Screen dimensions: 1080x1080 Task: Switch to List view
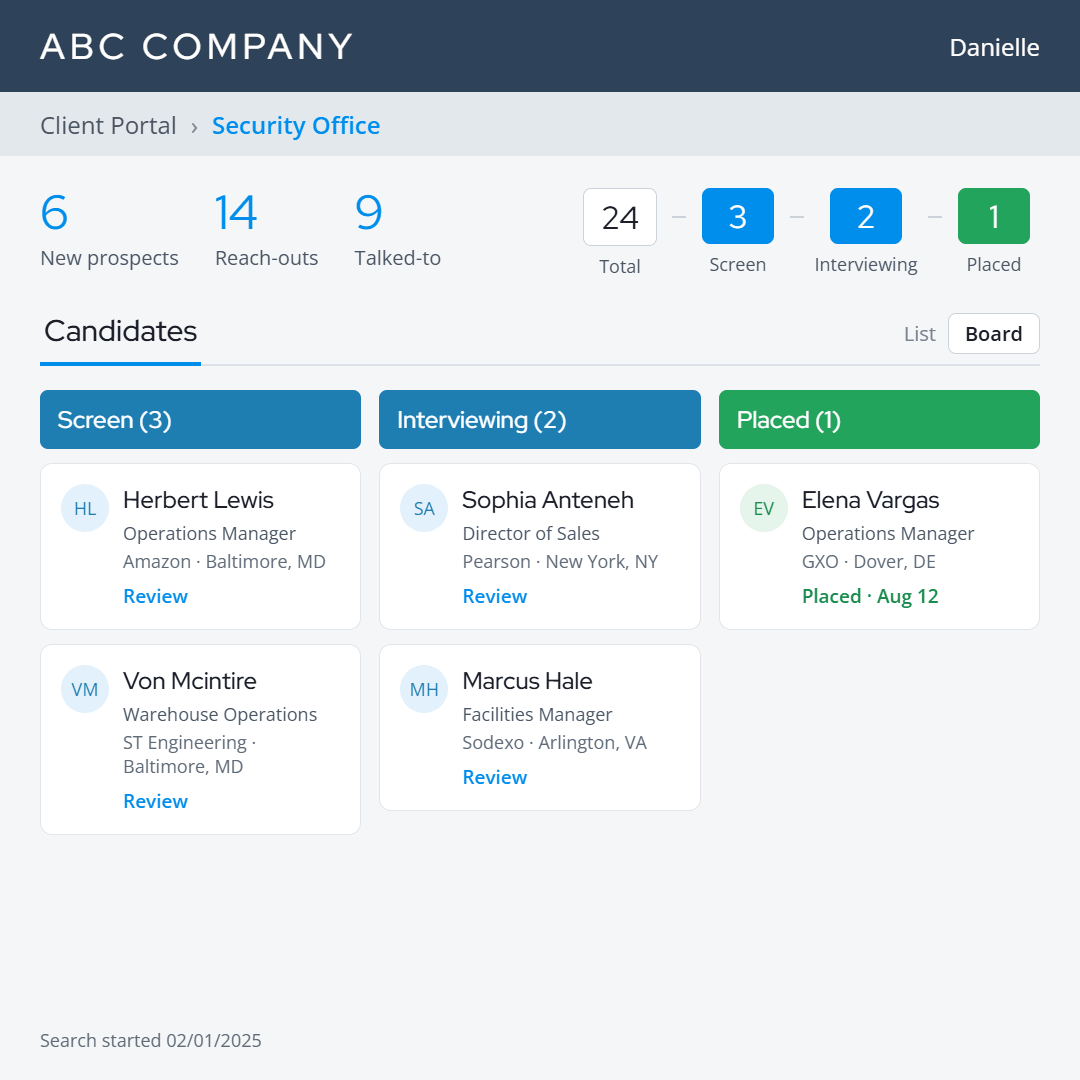tap(920, 334)
